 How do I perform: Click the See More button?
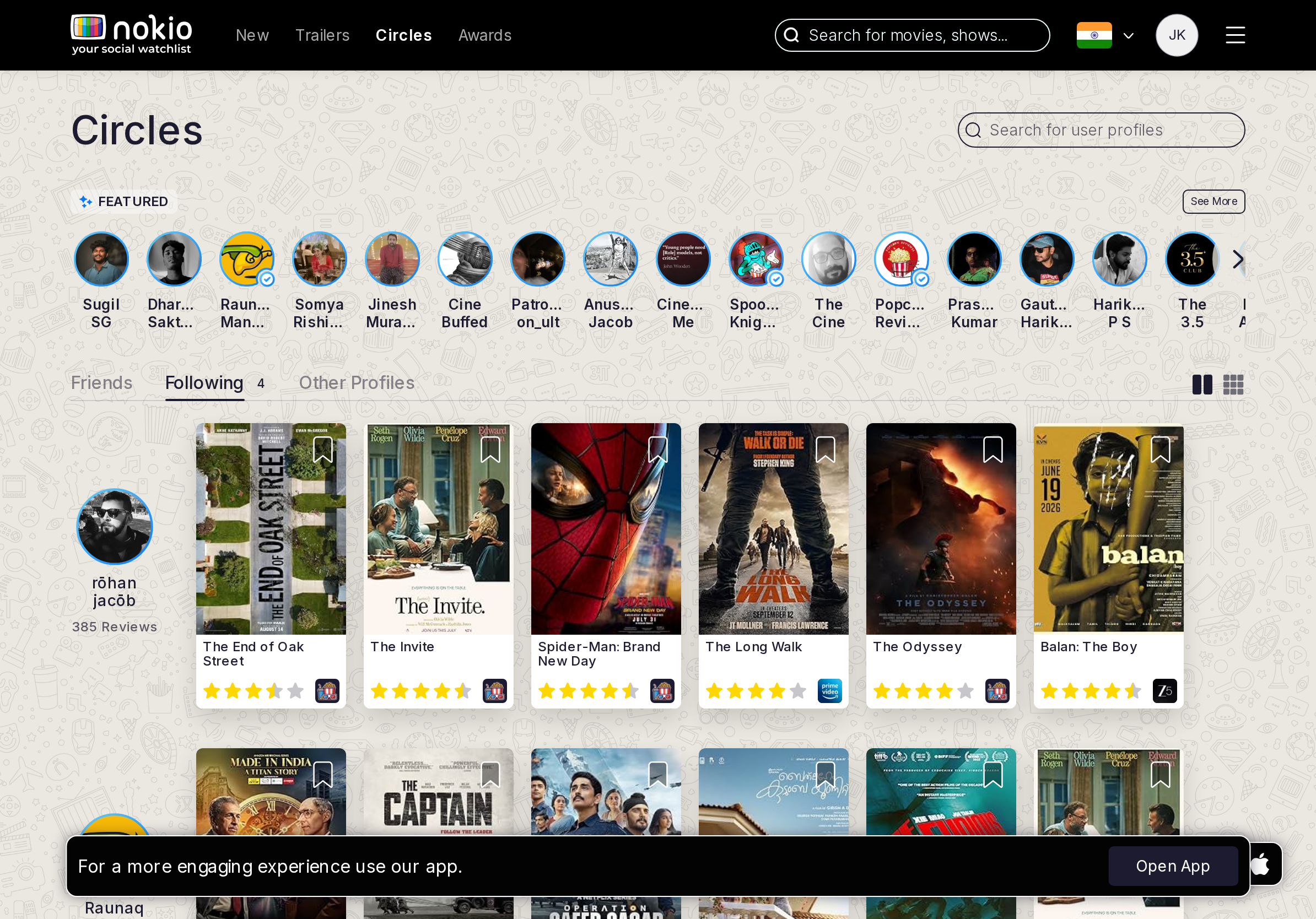[x=1213, y=202]
